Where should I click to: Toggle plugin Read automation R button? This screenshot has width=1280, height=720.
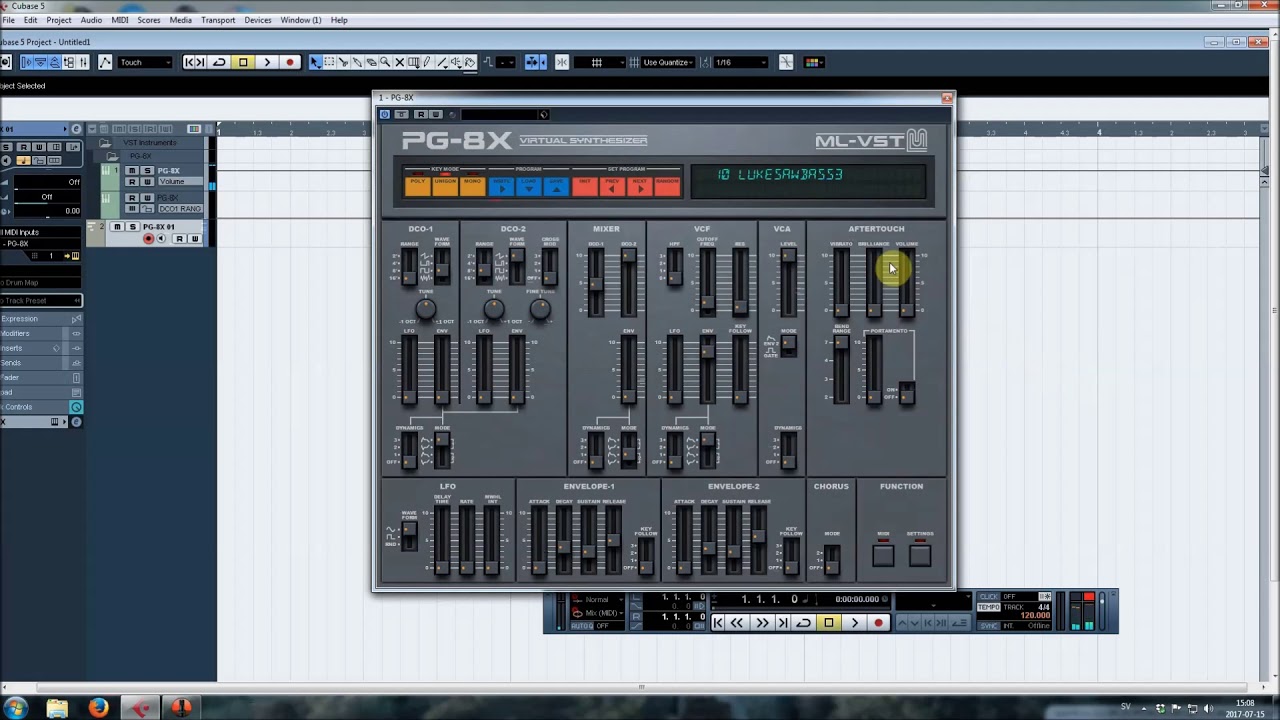421,114
